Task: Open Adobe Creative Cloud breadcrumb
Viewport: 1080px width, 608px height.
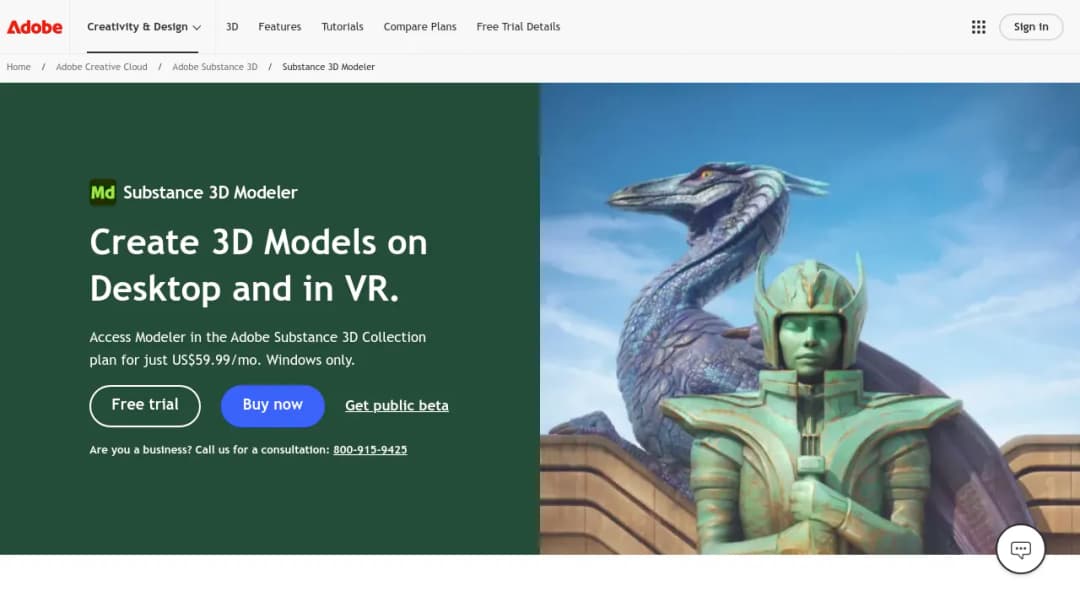Action: (101, 67)
